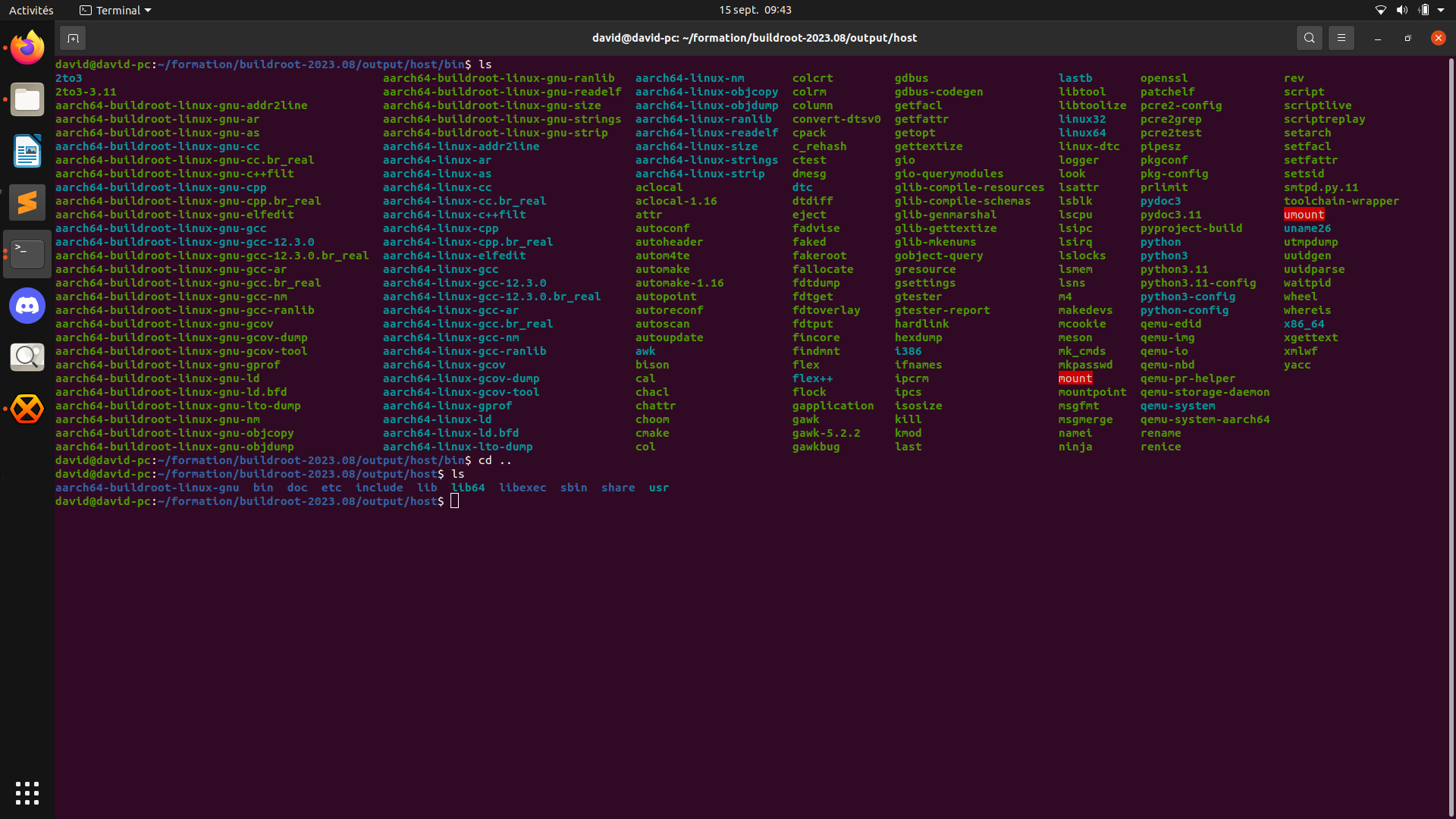Open terminal hamburger menu
The height and width of the screenshot is (819, 1456).
tap(1341, 38)
